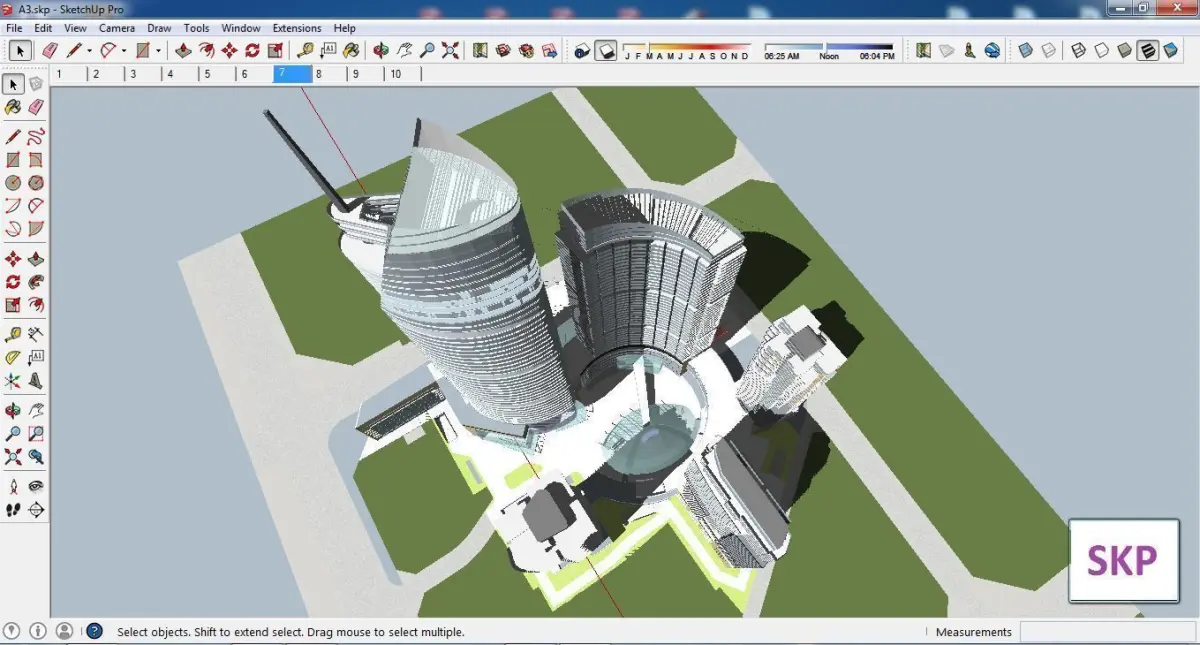Screen dimensions: 1200x645
Task: Select the Eraser tool in top toolbar
Action: pos(48,50)
